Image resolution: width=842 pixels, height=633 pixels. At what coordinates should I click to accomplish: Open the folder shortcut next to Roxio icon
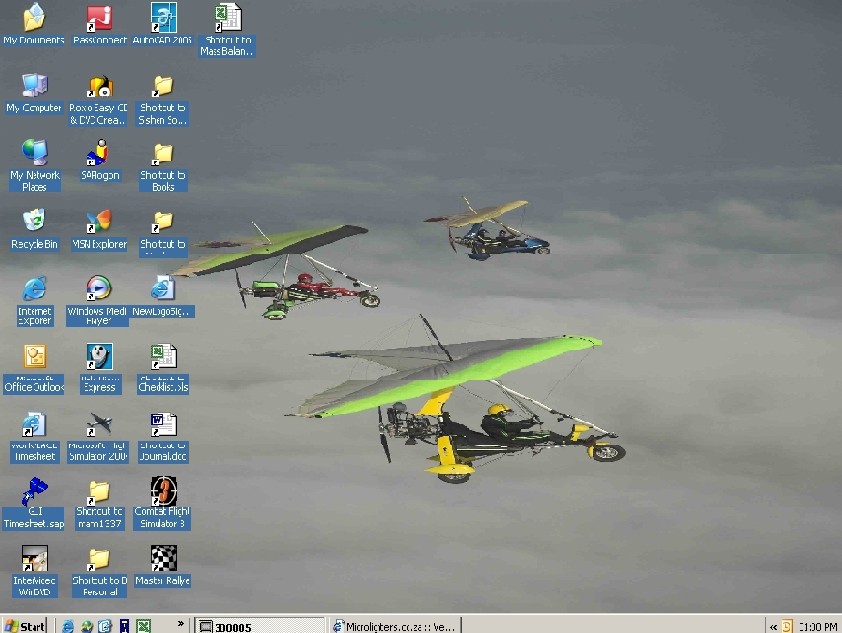163,100
